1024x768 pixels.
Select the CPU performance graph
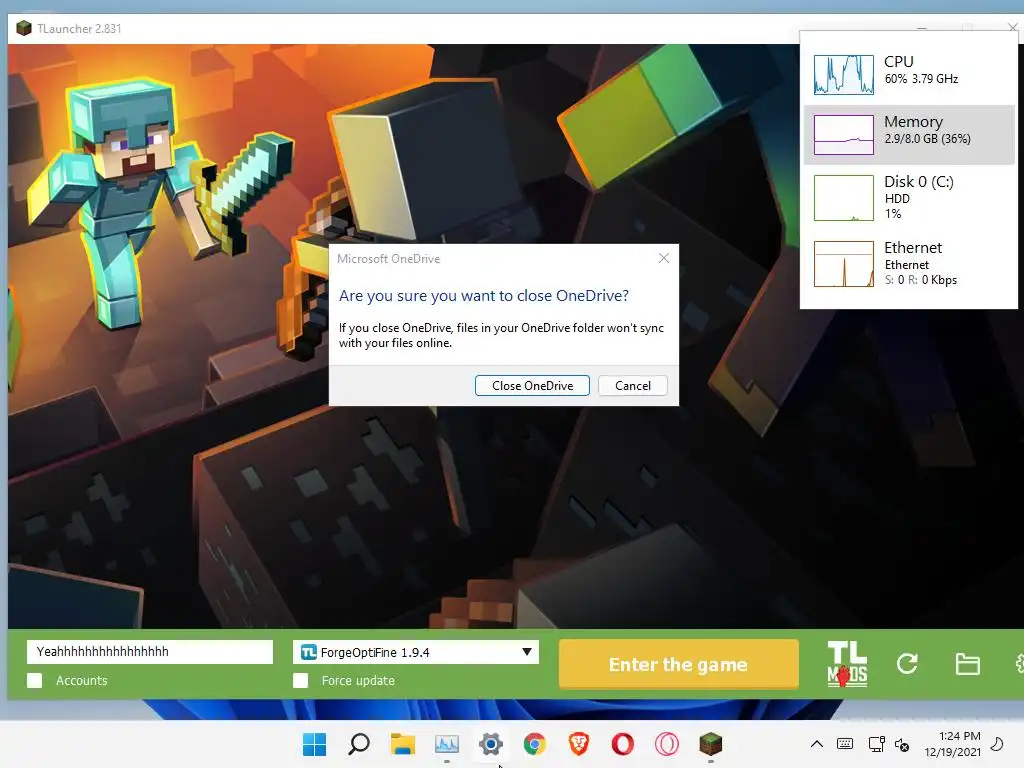[844, 74]
